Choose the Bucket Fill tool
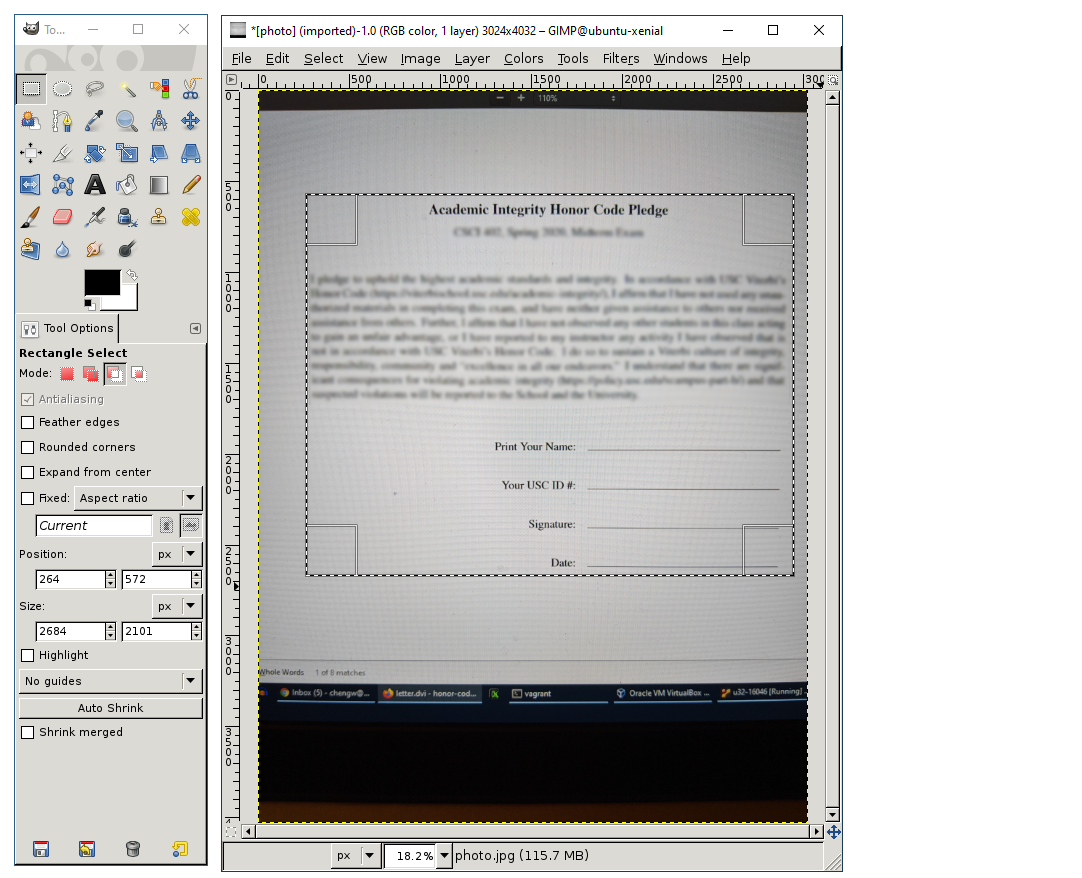 coord(127,184)
